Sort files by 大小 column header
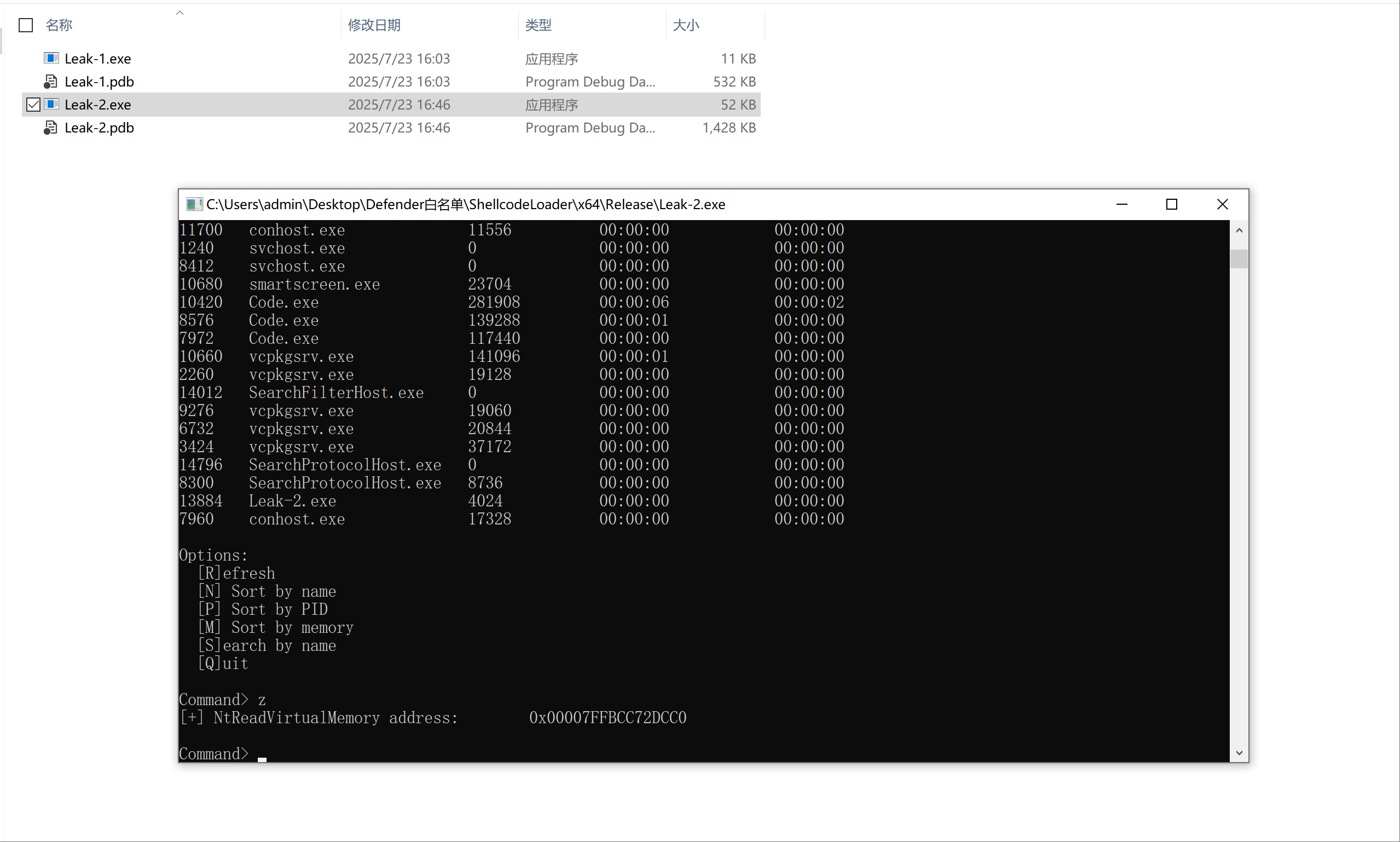The width and height of the screenshot is (1400, 842). (686, 25)
